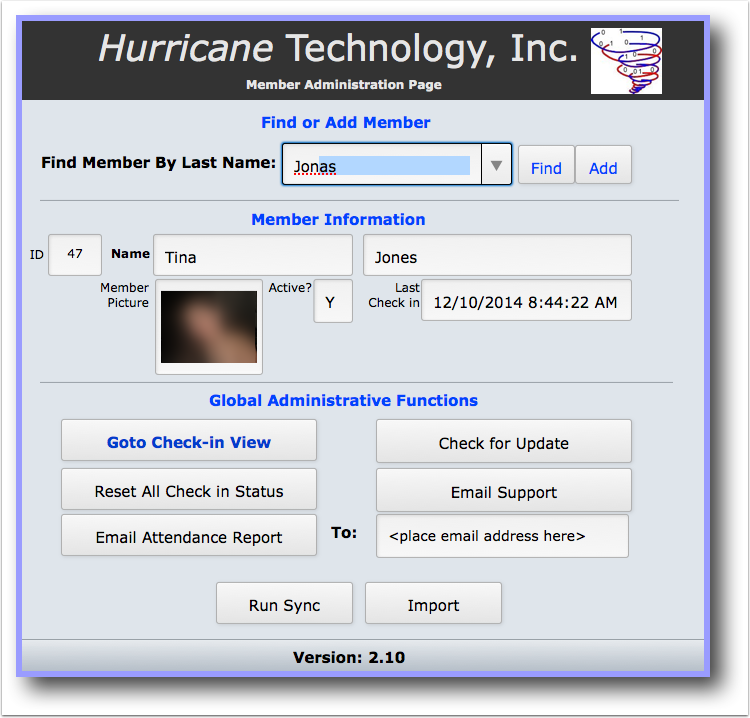Click the Last Check in date field
This screenshot has width=750, height=718.
coord(526,300)
